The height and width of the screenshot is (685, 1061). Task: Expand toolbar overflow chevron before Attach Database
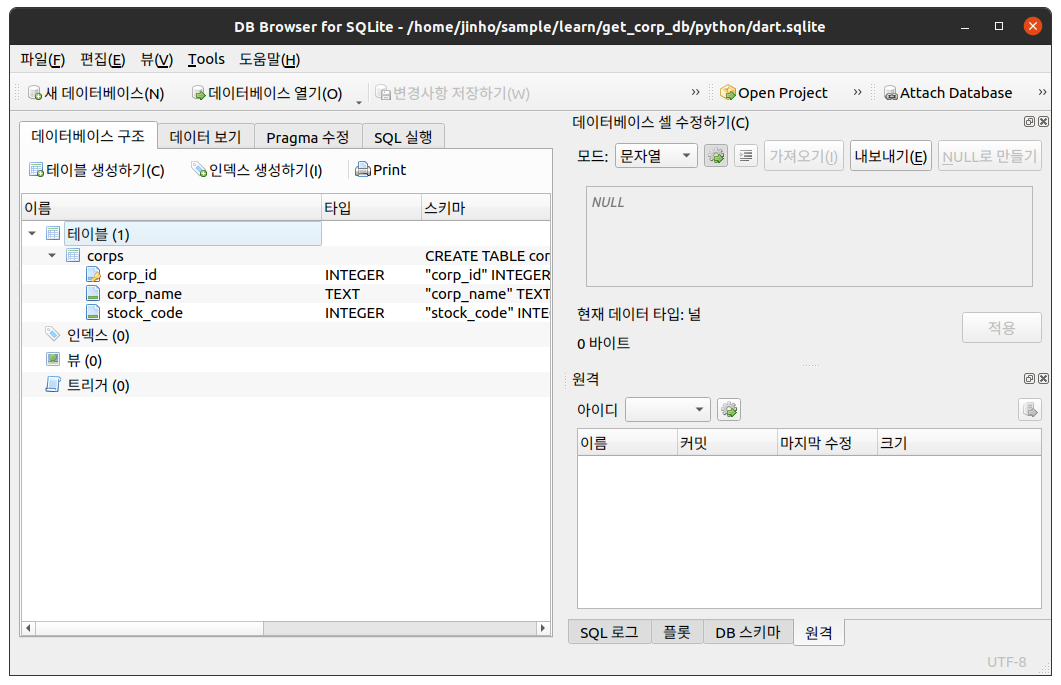tap(857, 92)
